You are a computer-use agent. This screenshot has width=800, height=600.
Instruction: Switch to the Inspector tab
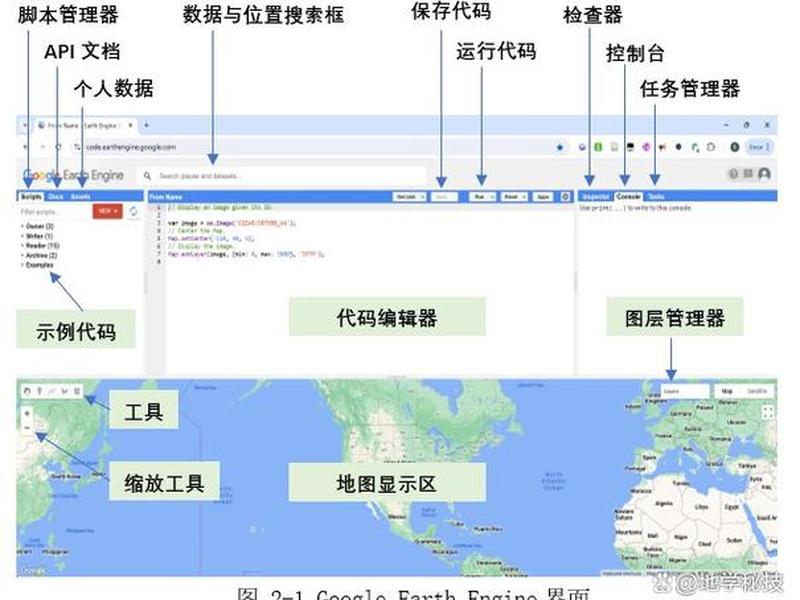click(596, 196)
